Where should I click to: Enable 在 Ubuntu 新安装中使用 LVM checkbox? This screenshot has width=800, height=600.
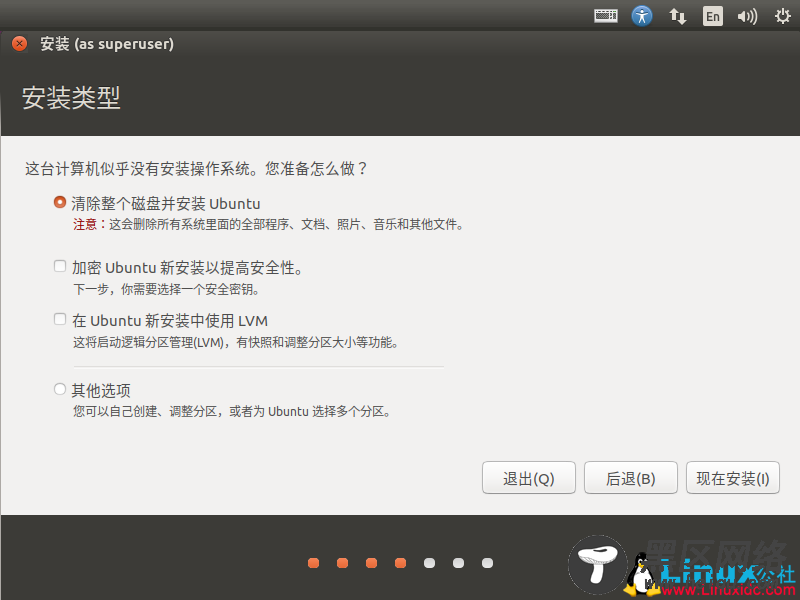click(x=60, y=319)
